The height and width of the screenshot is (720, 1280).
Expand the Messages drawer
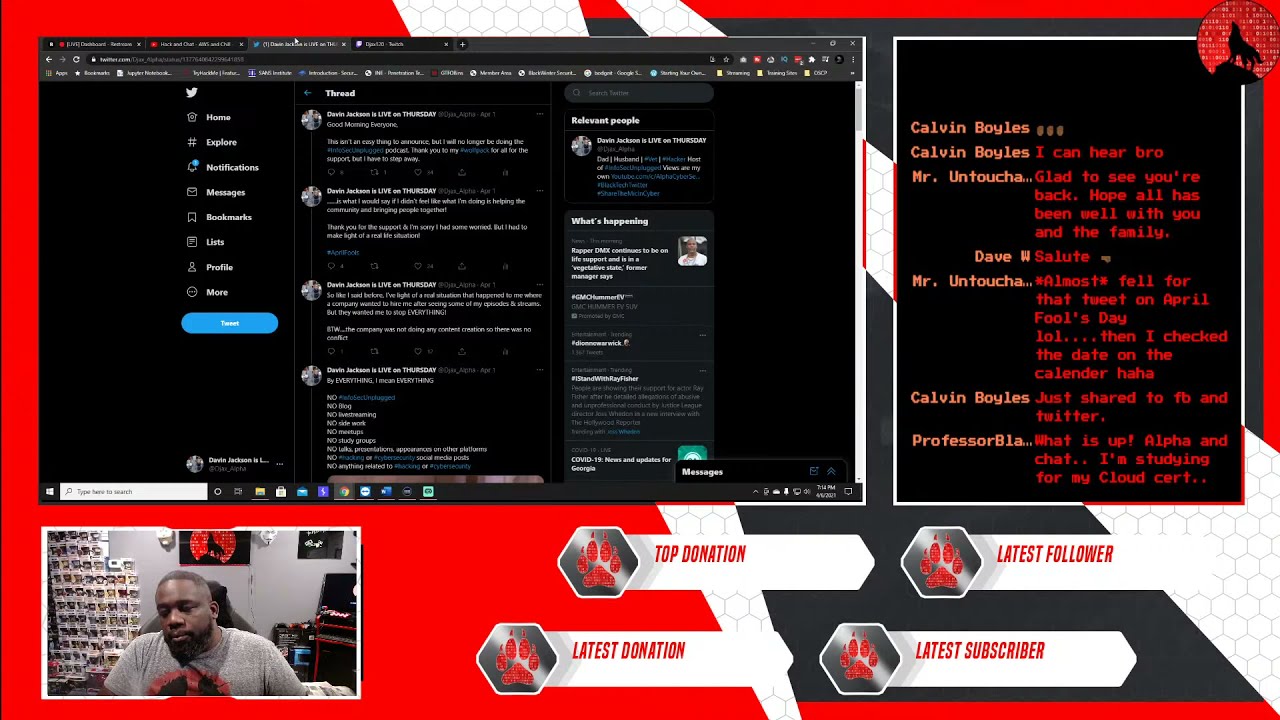click(830, 471)
